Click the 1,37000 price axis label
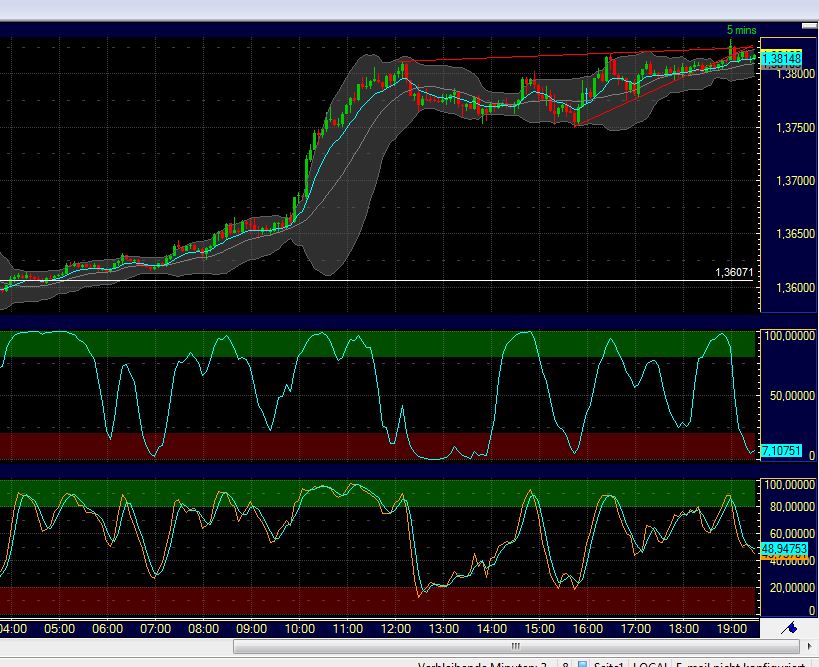 pos(782,181)
